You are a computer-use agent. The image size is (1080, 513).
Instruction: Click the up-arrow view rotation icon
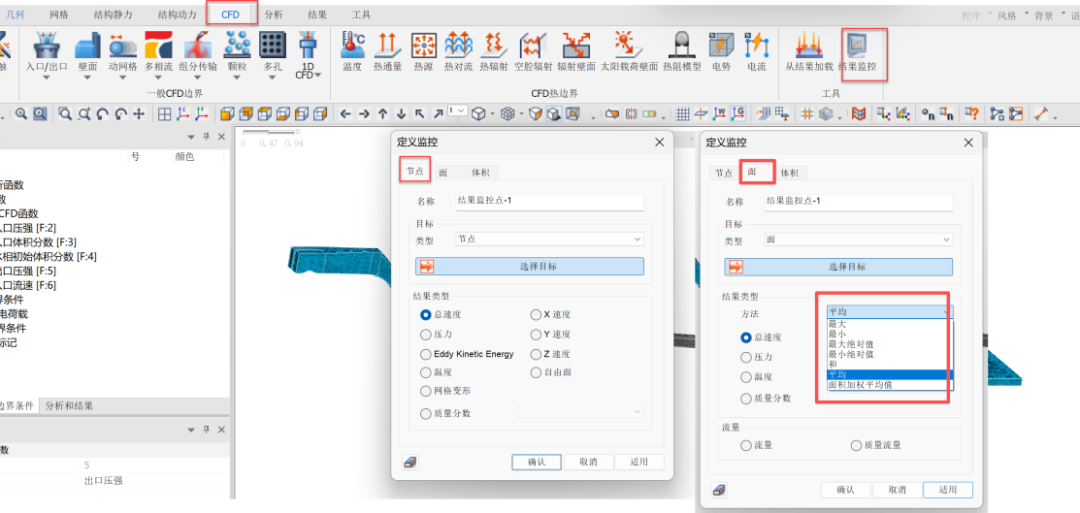pos(383,114)
